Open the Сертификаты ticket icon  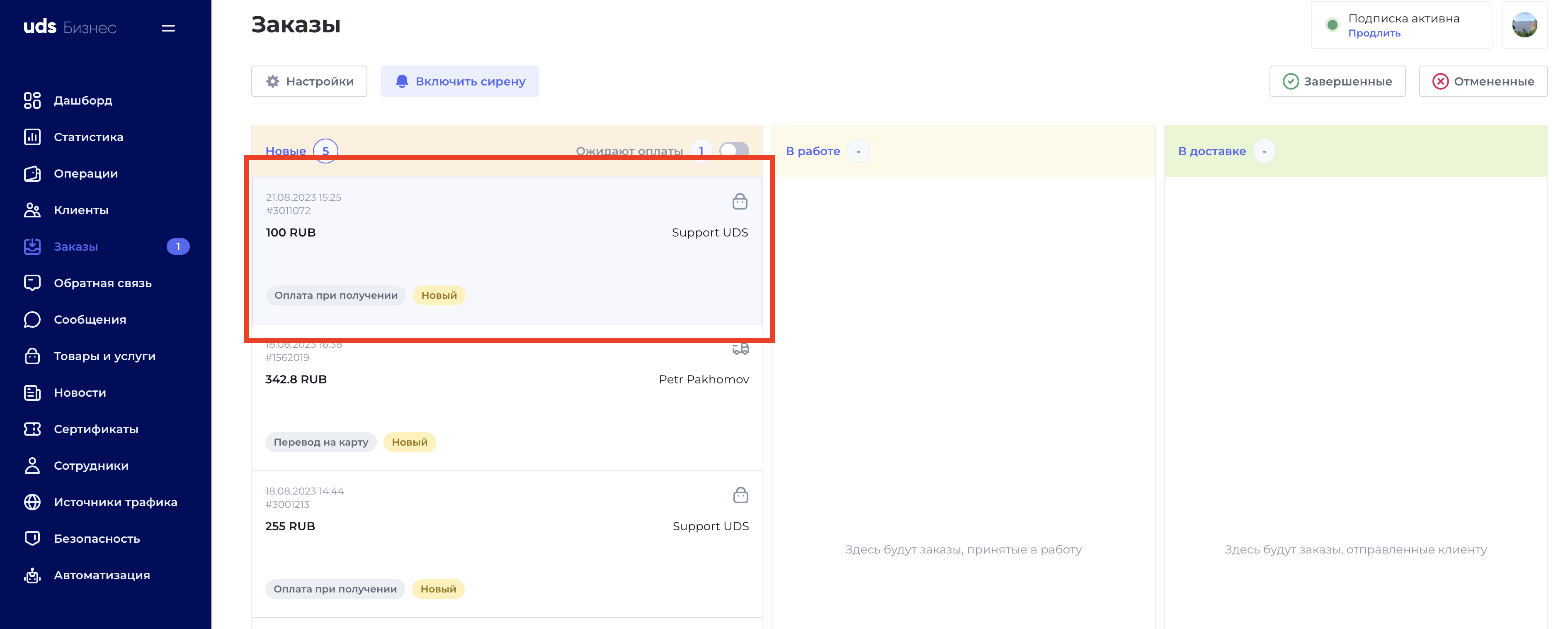pos(32,429)
